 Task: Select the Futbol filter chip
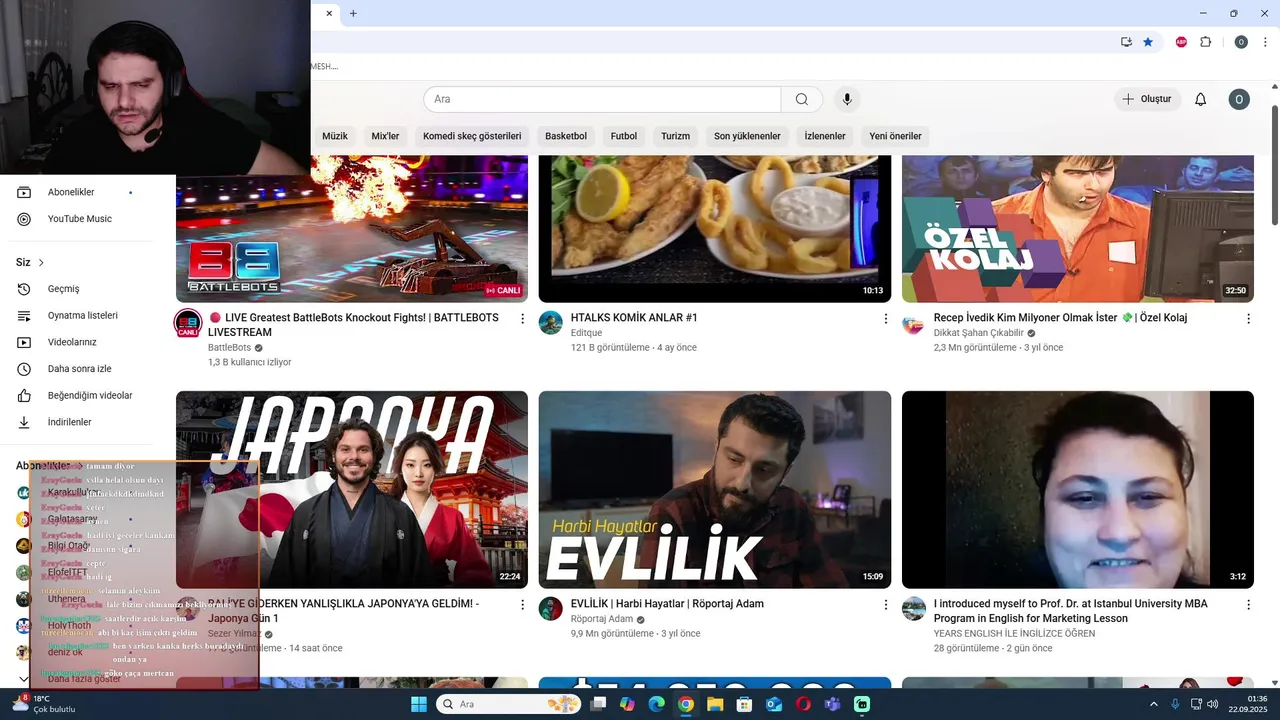coord(624,136)
